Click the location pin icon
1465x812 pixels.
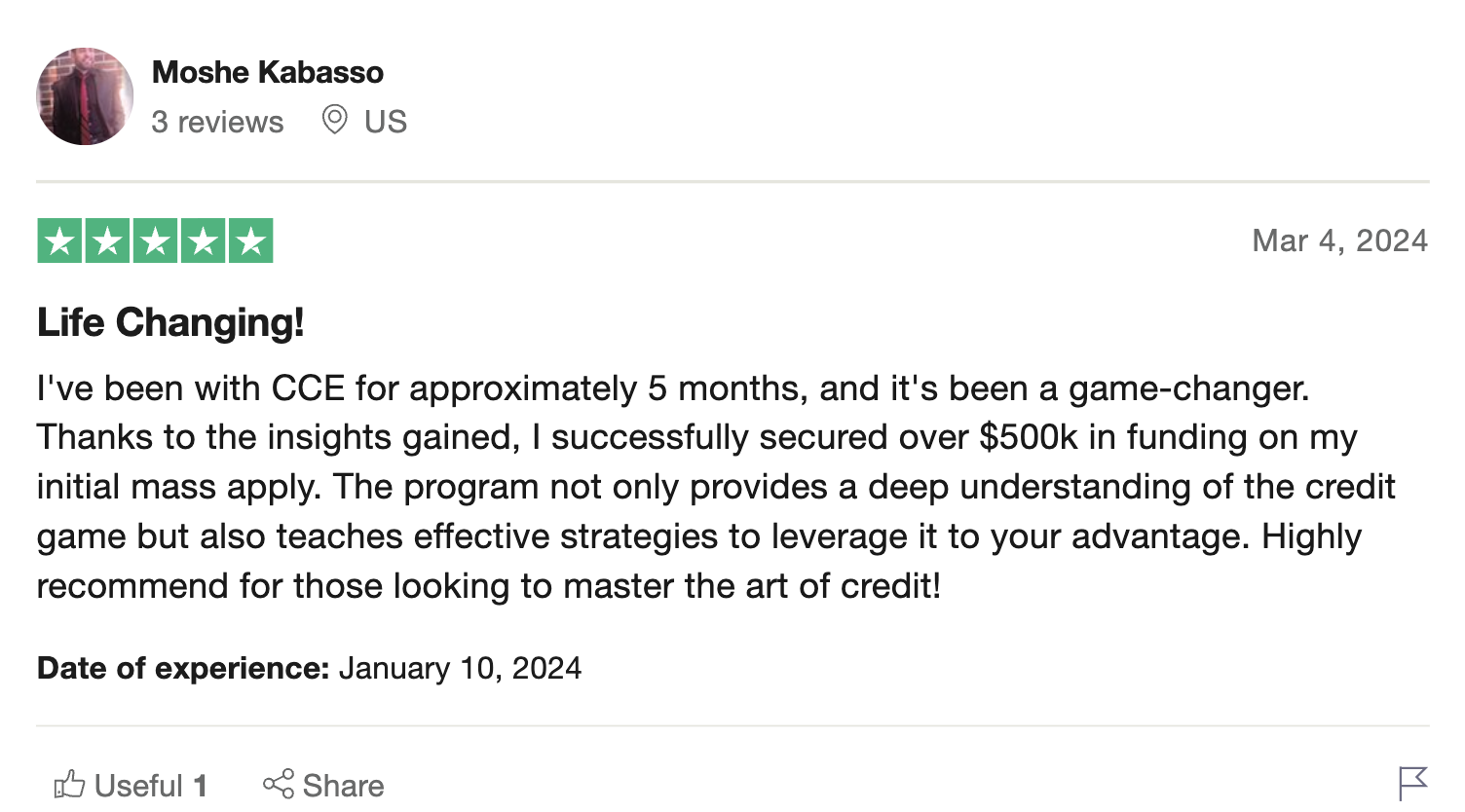pyautogui.click(x=334, y=120)
